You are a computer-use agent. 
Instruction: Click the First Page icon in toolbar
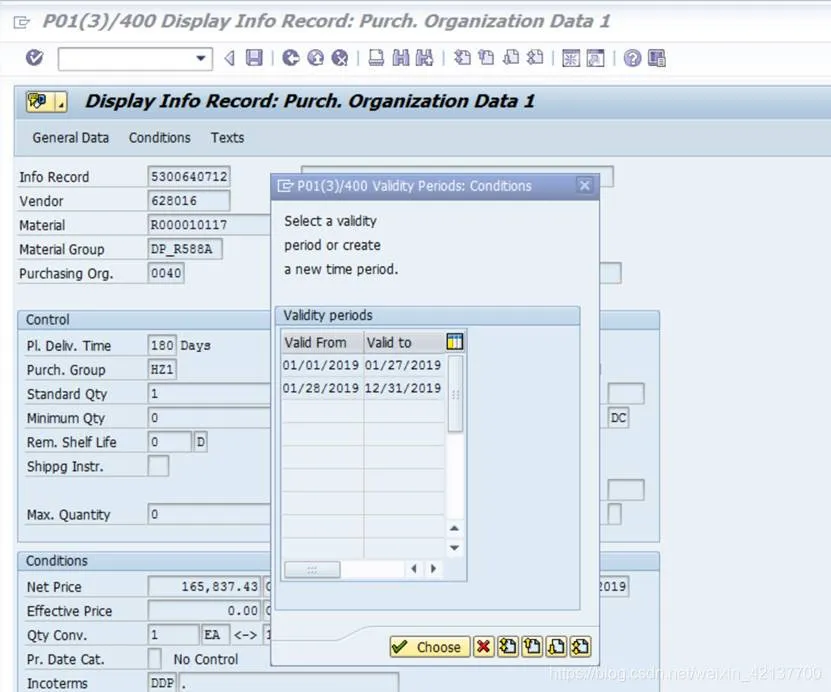(462, 58)
